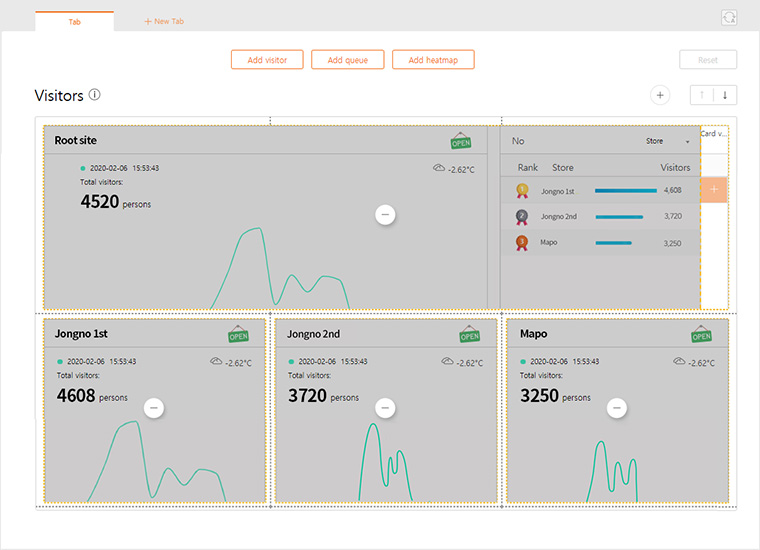Click the Root site visitor trend chart
This screenshot has width=760, height=550.
click(x=280, y=268)
